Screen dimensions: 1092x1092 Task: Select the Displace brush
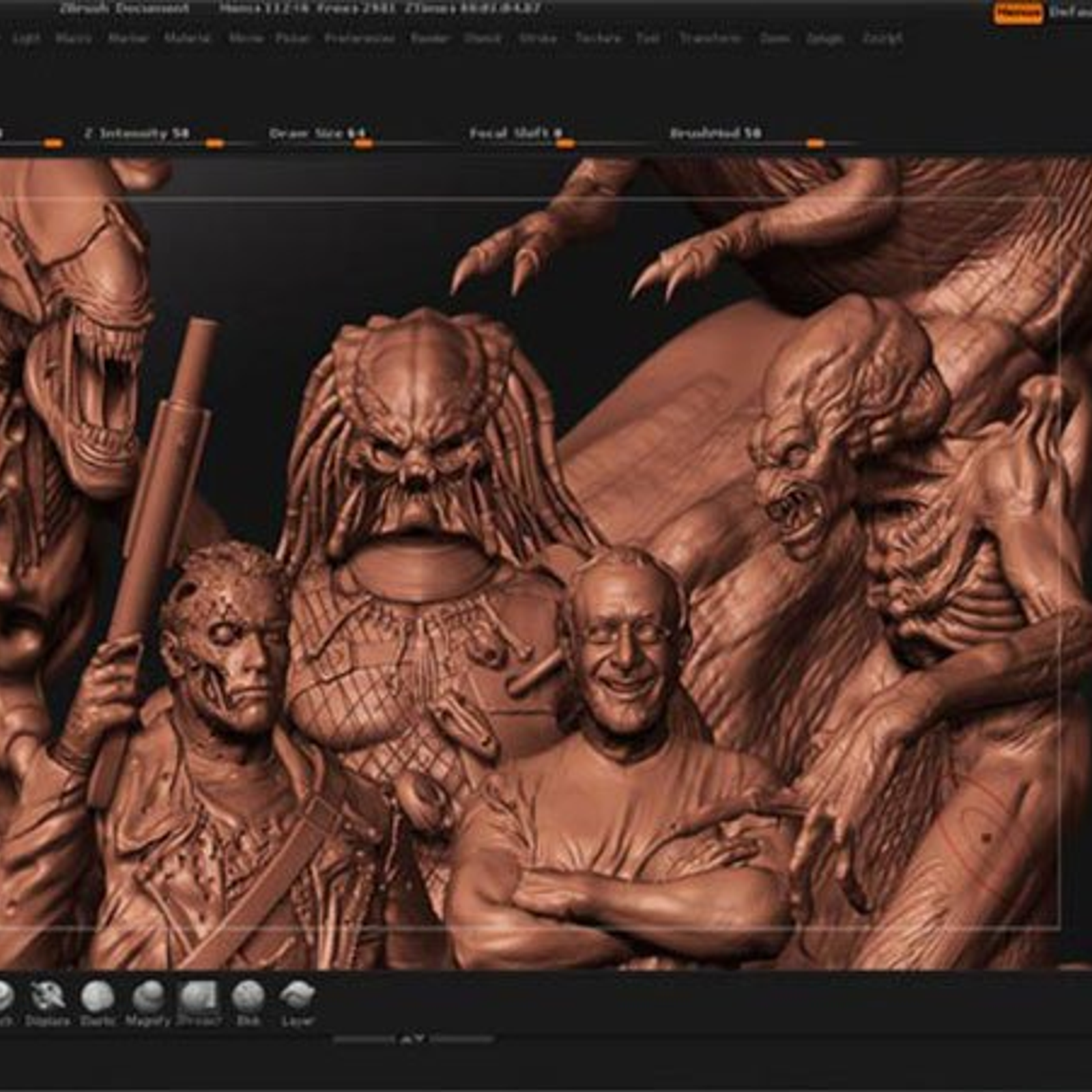[x=48, y=1003]
